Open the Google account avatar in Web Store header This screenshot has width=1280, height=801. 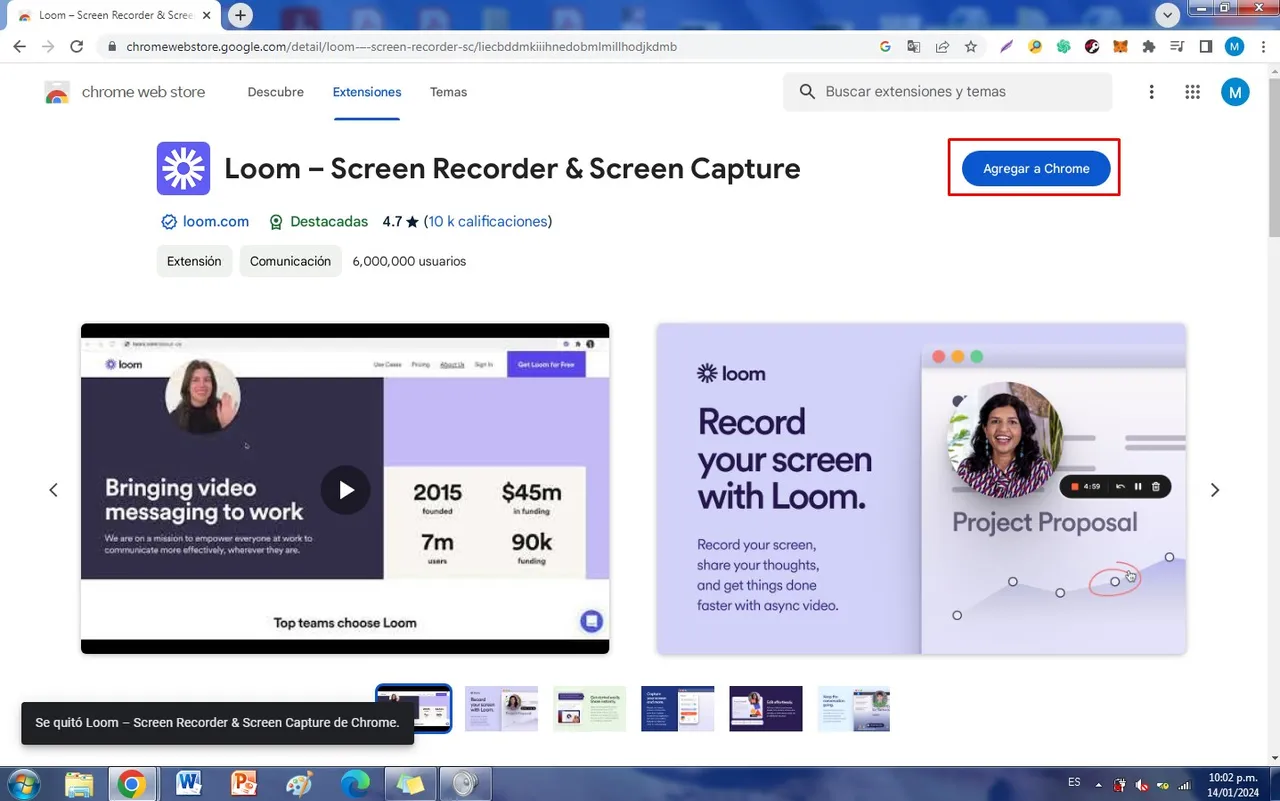[1235, 92]
